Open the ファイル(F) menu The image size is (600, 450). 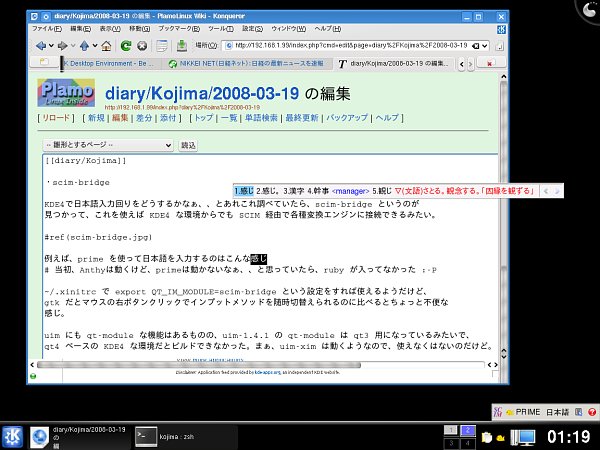(x=47, y=29)
